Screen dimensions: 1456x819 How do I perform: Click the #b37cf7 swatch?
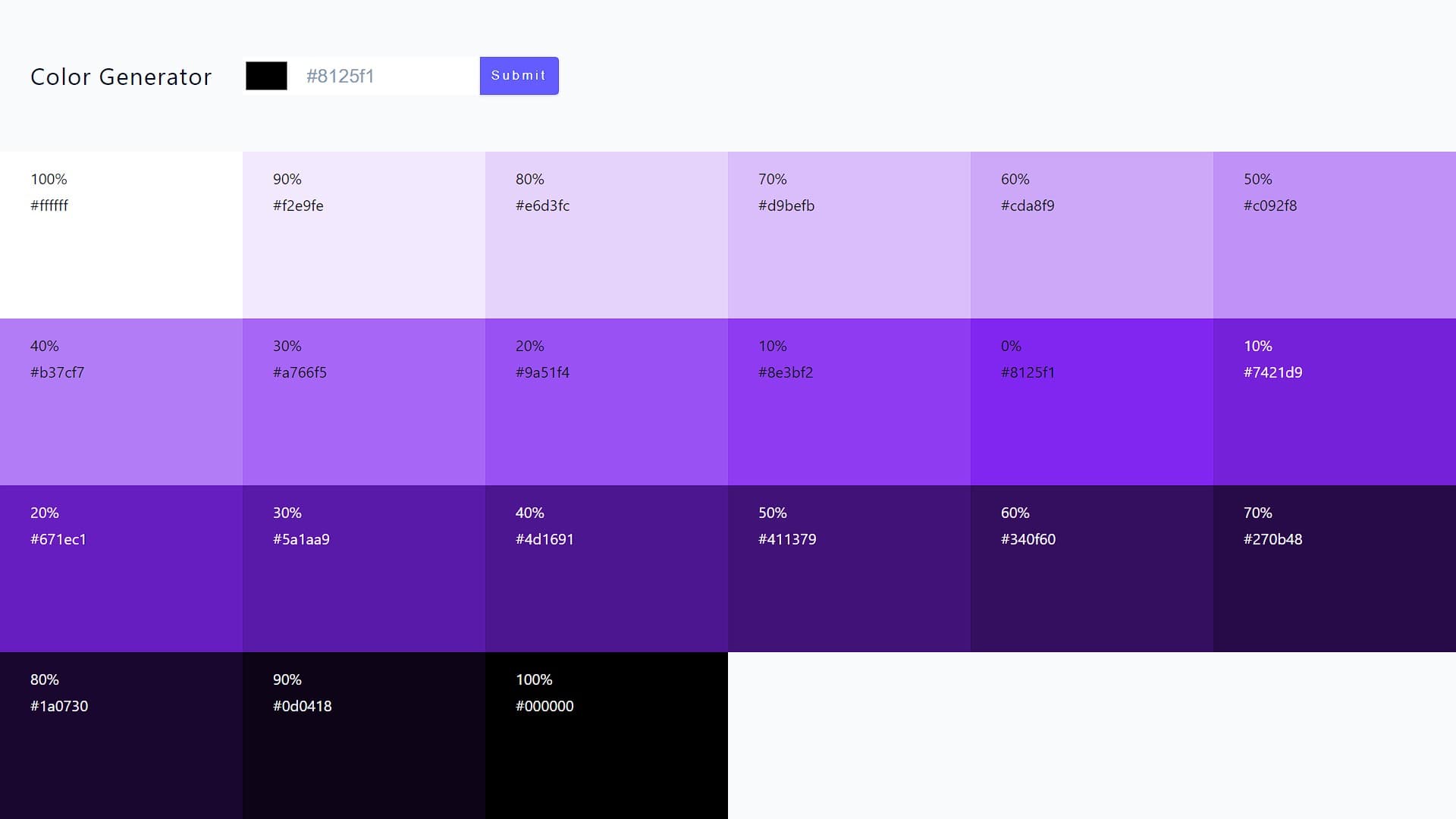(121, 402)
